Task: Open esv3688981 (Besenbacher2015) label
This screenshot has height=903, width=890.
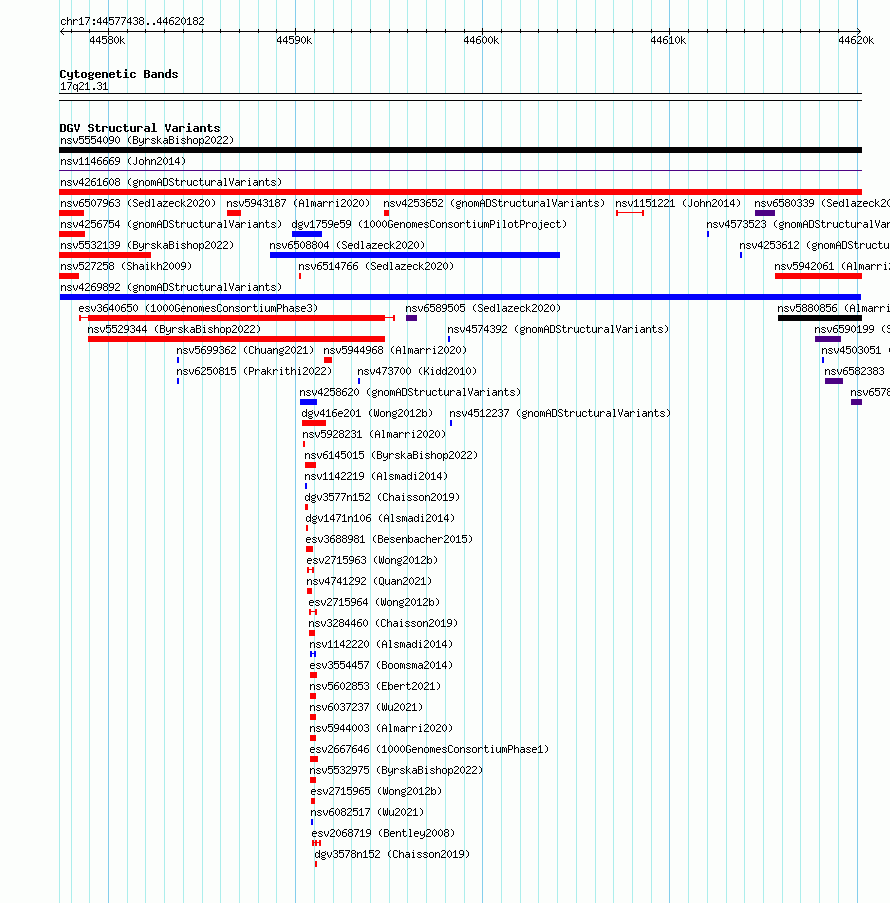Action: tap(389, 540)
